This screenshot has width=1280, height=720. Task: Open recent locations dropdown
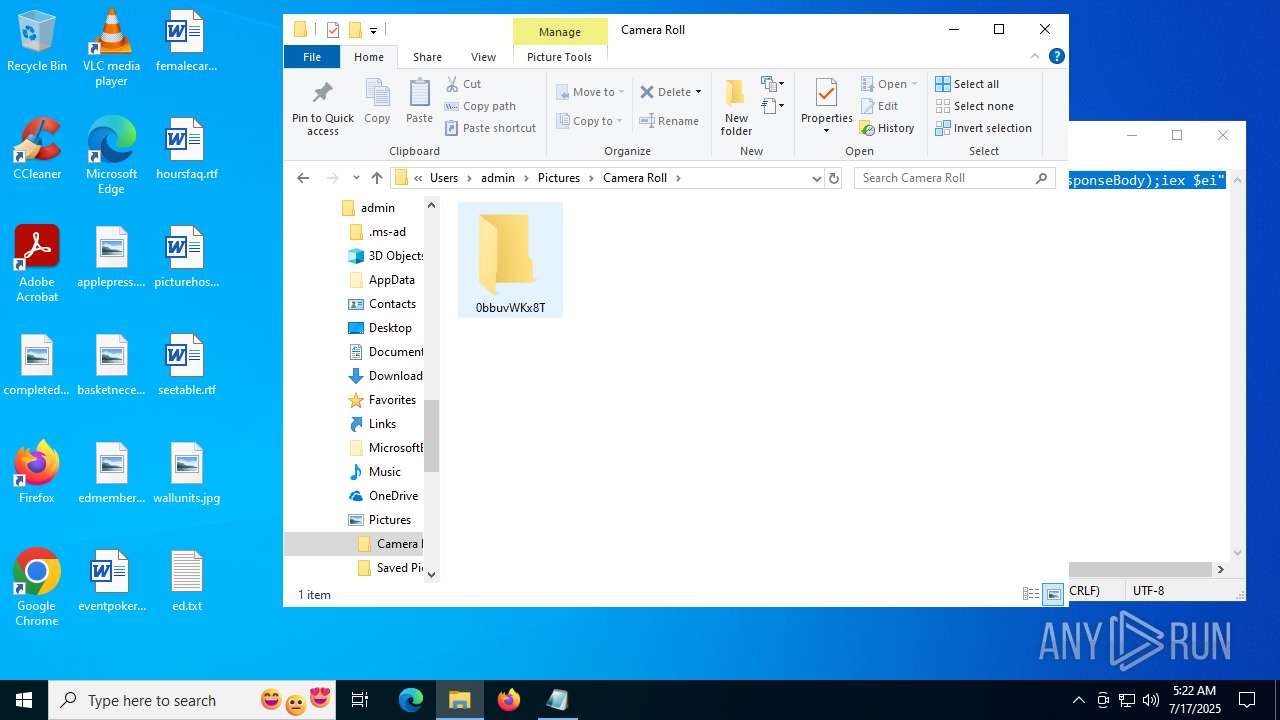[356, 178]
